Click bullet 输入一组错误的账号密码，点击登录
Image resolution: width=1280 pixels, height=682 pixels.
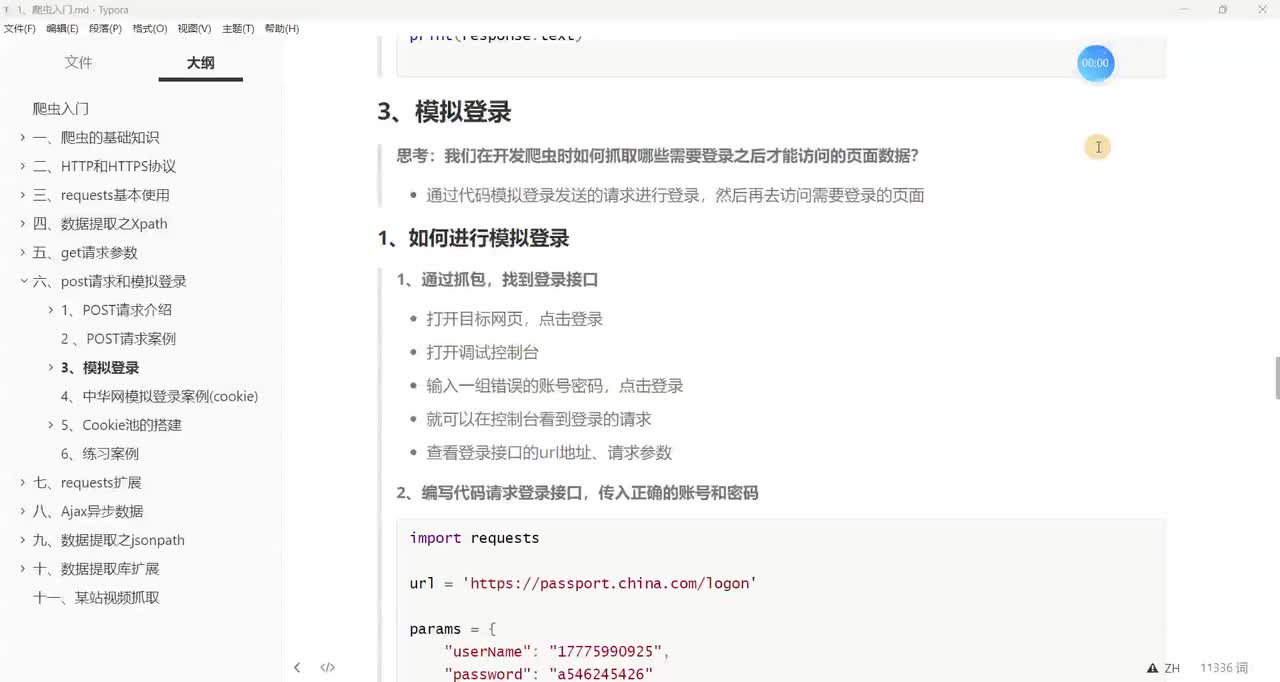pyautogui.click(x=555, y=386)
